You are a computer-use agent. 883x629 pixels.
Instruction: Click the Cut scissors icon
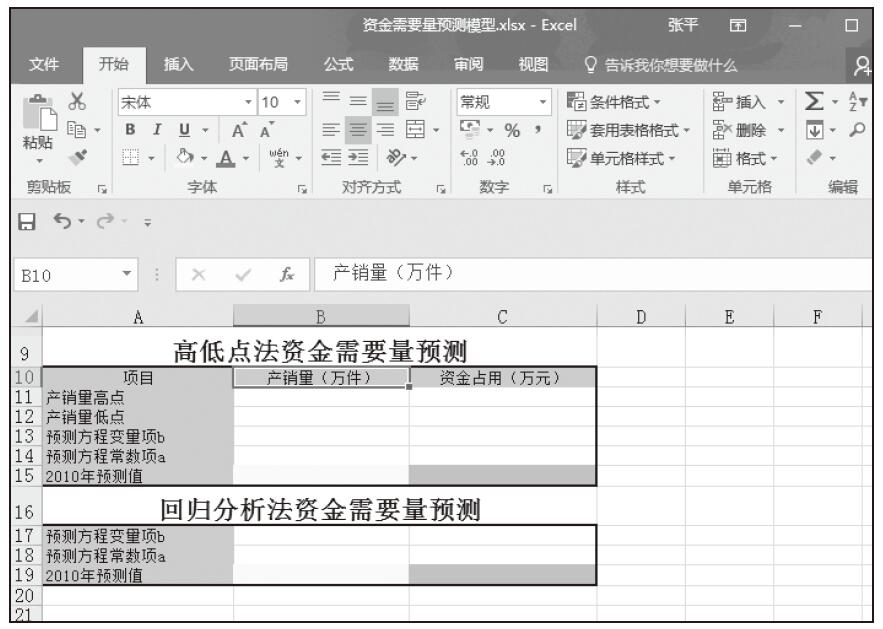[x=76, y=103]
